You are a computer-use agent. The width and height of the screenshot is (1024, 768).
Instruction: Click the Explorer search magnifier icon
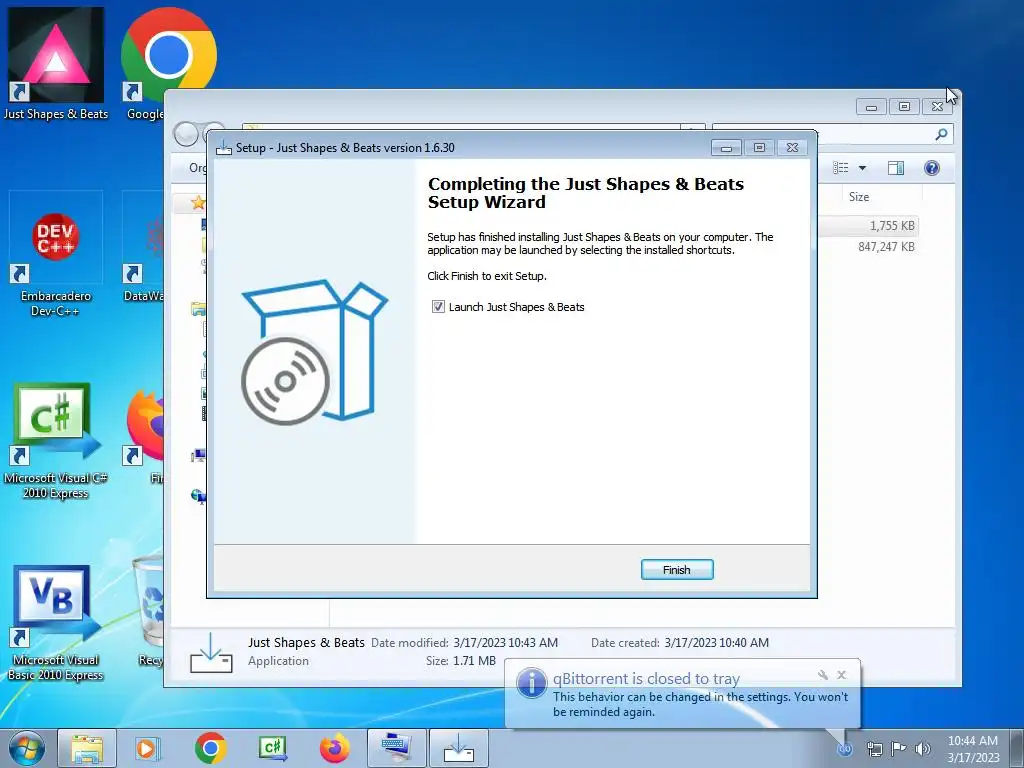941,134
